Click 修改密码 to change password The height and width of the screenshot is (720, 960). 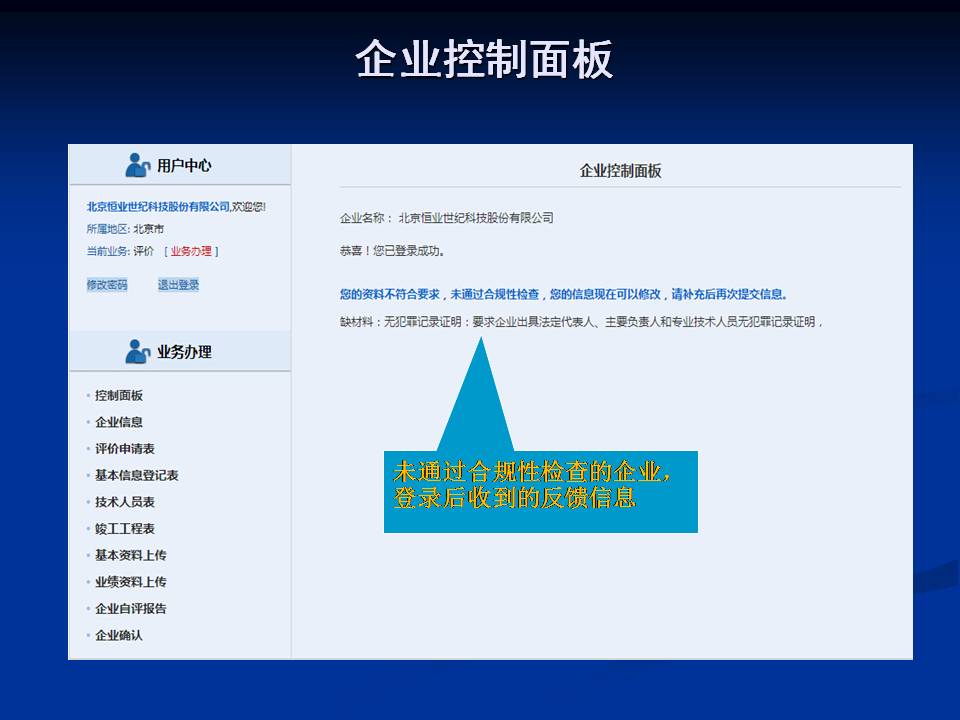(107, 285)
